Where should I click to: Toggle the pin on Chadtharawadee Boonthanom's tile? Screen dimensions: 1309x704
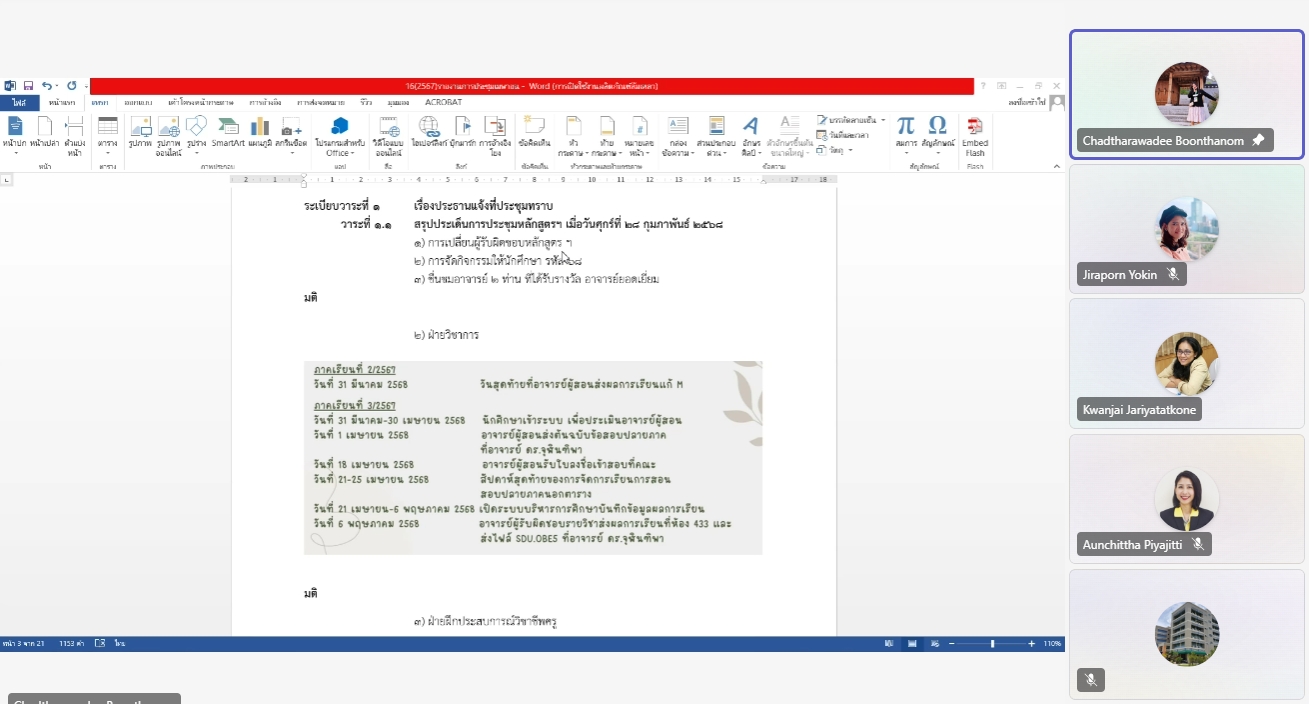tap(1258, 140)
